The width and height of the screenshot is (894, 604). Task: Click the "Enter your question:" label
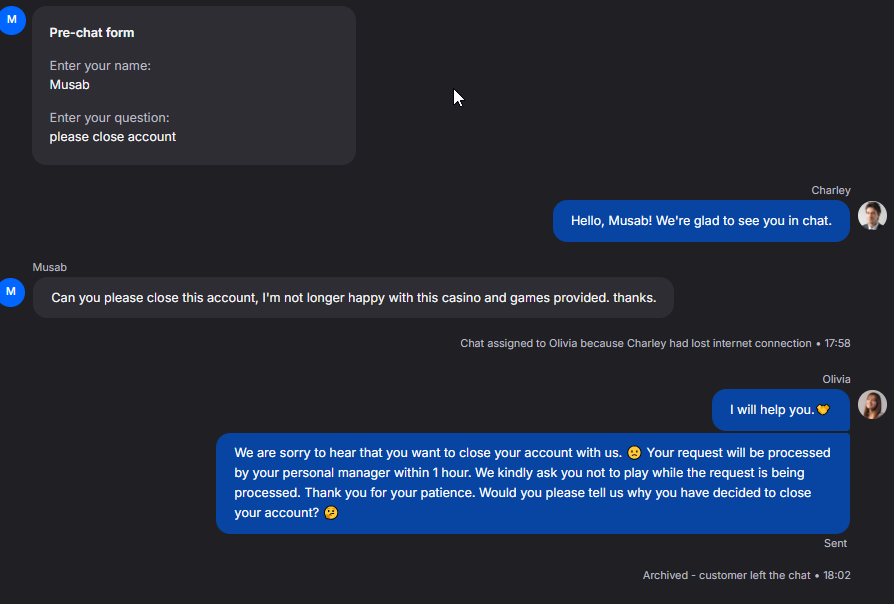click(109, 118)
